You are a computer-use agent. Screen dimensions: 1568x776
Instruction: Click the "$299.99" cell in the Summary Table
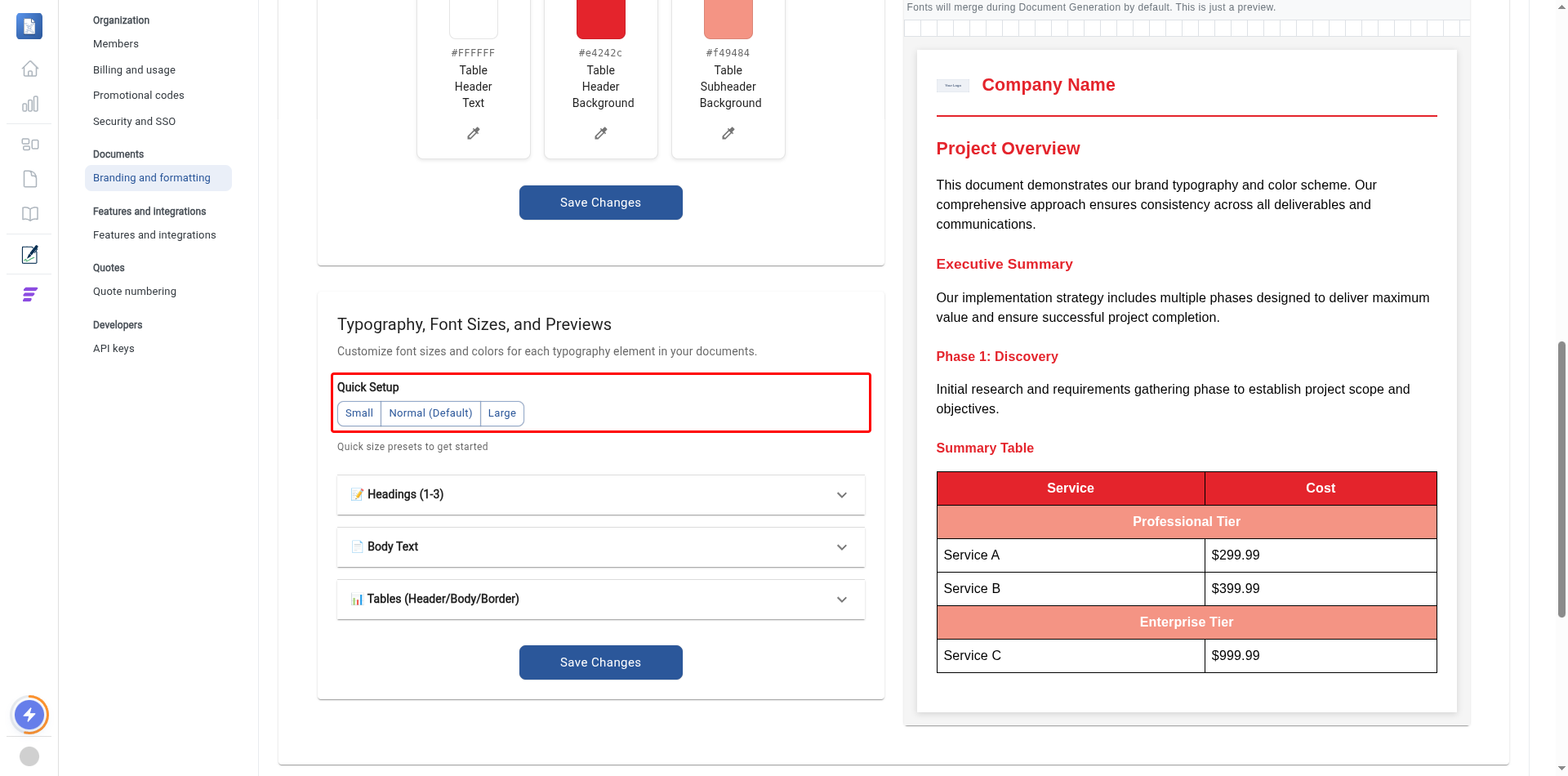pos(1321,555)
